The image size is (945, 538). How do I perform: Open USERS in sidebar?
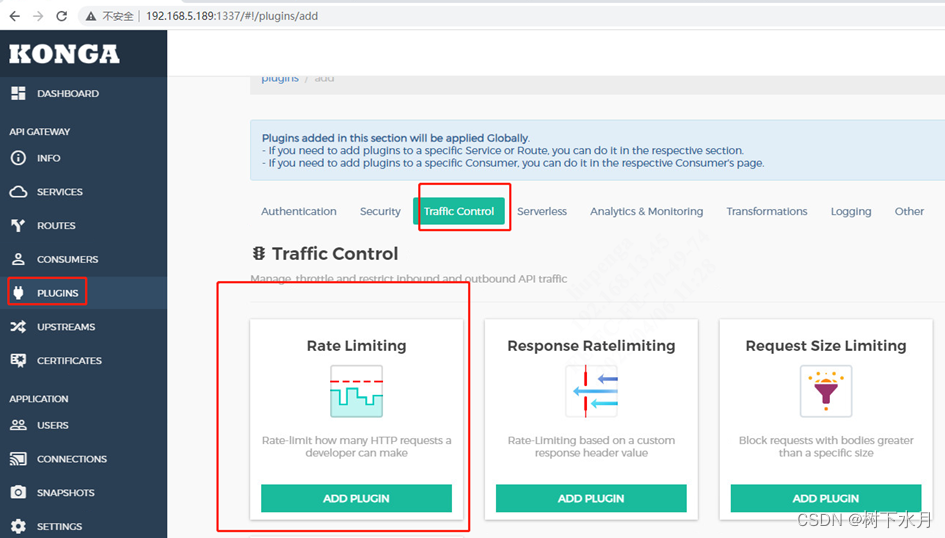click(x=52, y=425)
